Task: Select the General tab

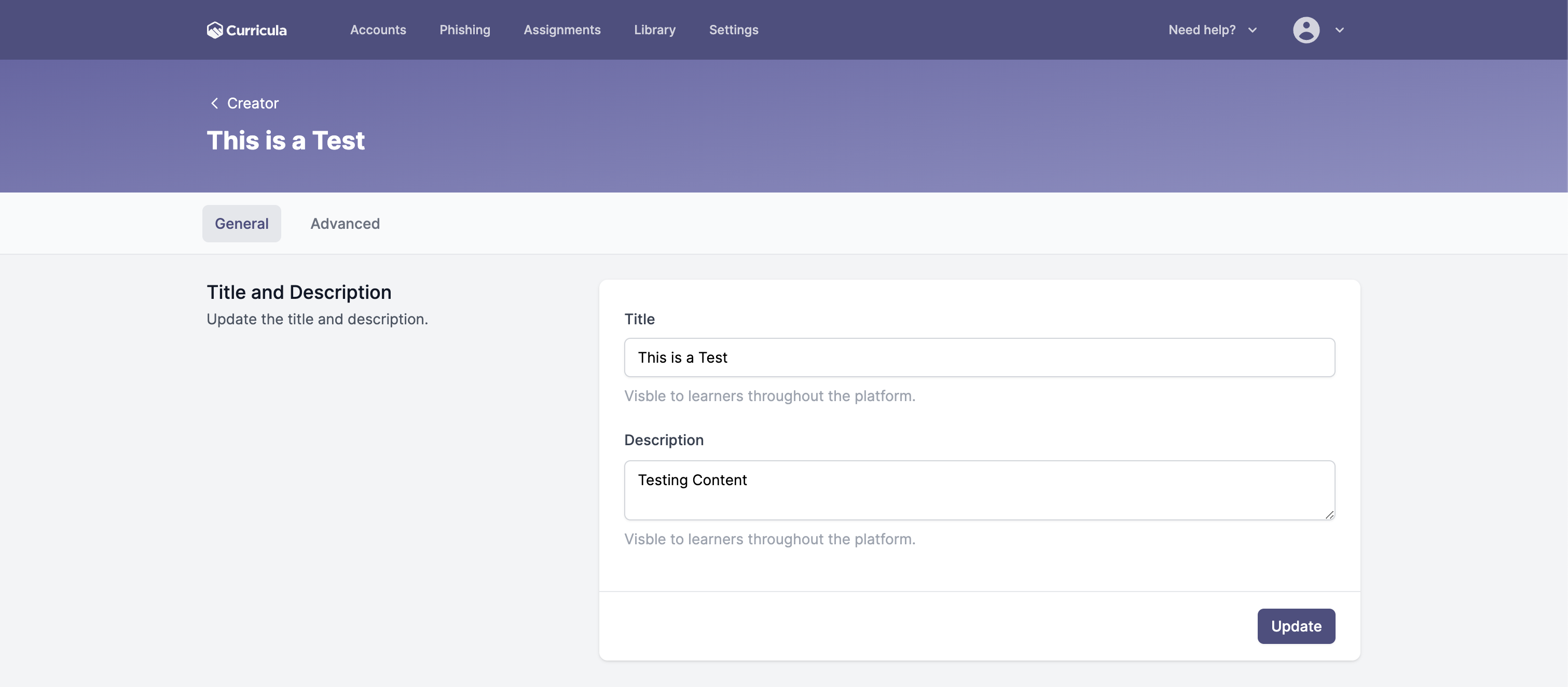Action: tap(242, 223)
